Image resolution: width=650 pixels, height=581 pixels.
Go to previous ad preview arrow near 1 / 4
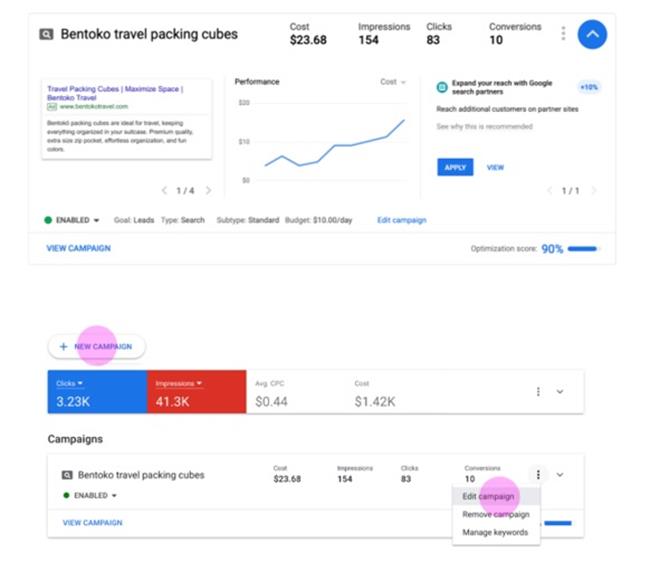164,191
